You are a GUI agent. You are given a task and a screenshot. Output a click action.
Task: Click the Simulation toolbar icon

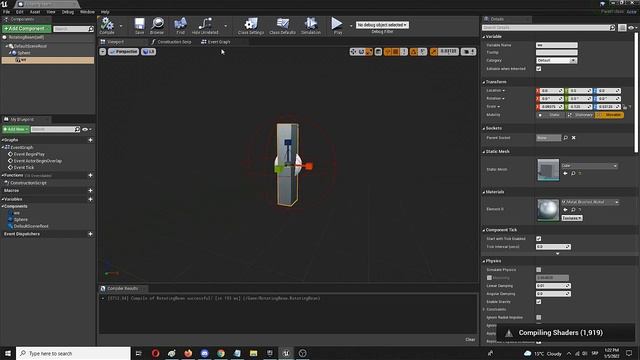pos(311,25)
